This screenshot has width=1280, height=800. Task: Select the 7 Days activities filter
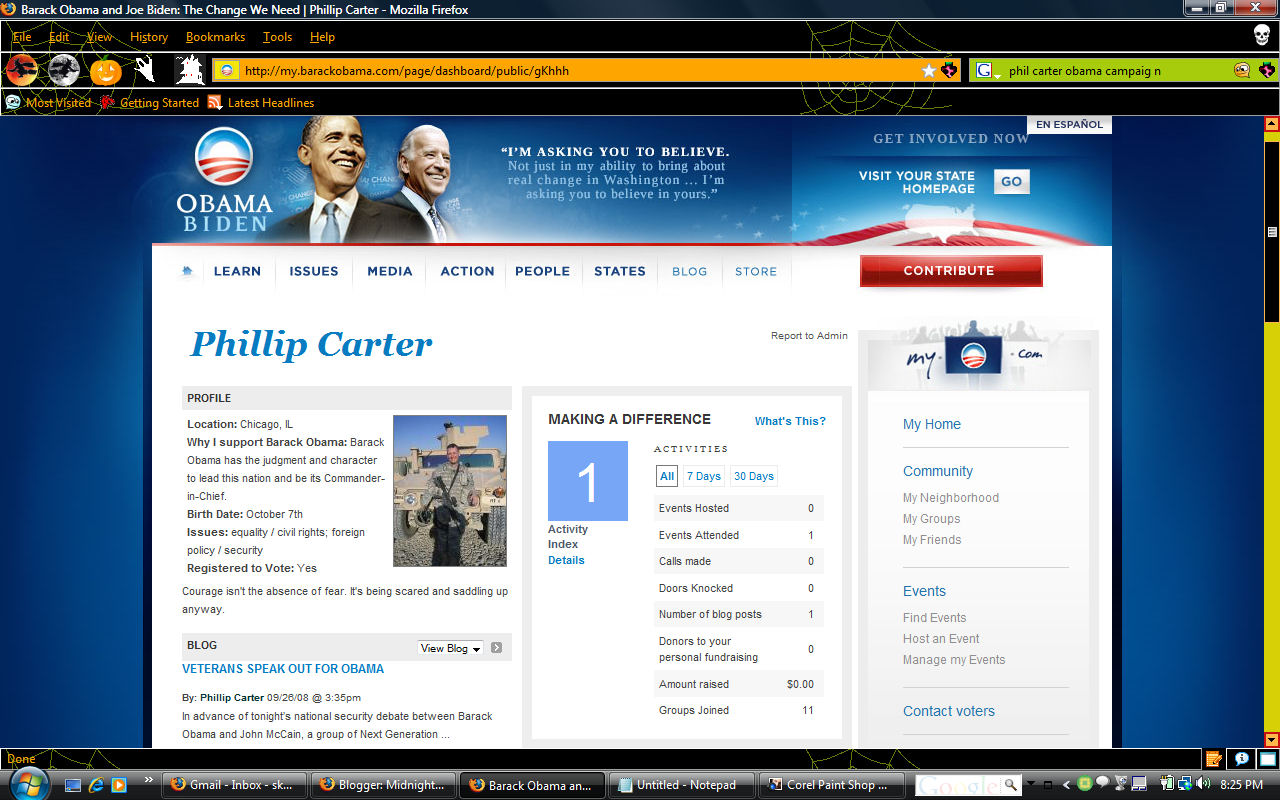(703, 476)
